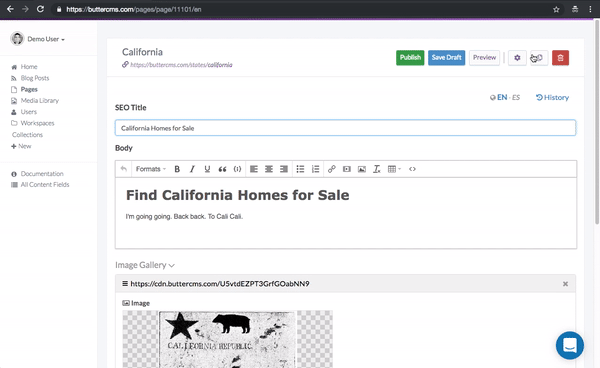Align text center in editor
This screenshot has width=600, height=368.
[x=269, y=169]
